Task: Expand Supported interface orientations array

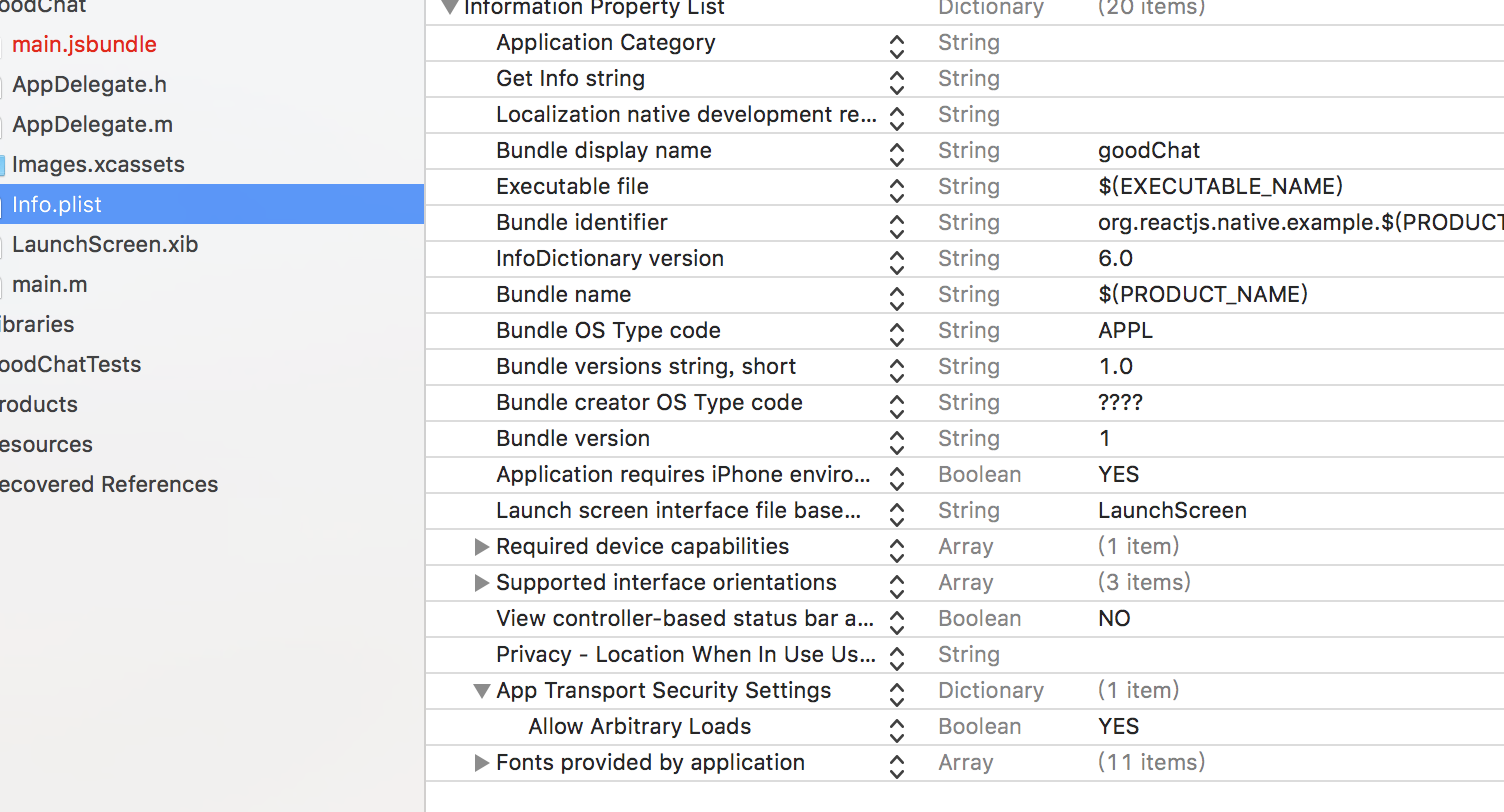Action: pyautogui.click(x=481, y=583)
